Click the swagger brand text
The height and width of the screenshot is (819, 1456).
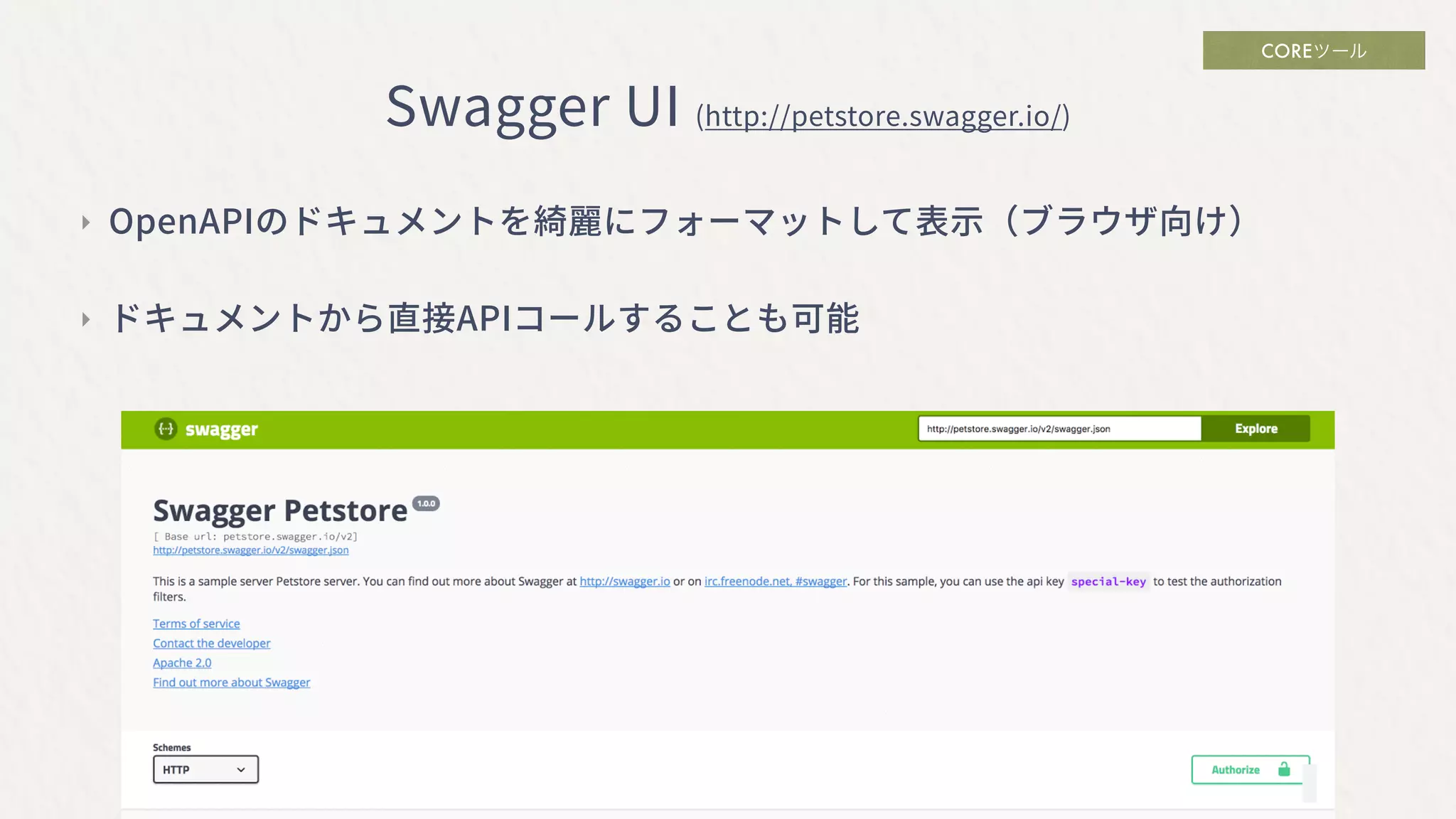point(221,429)
